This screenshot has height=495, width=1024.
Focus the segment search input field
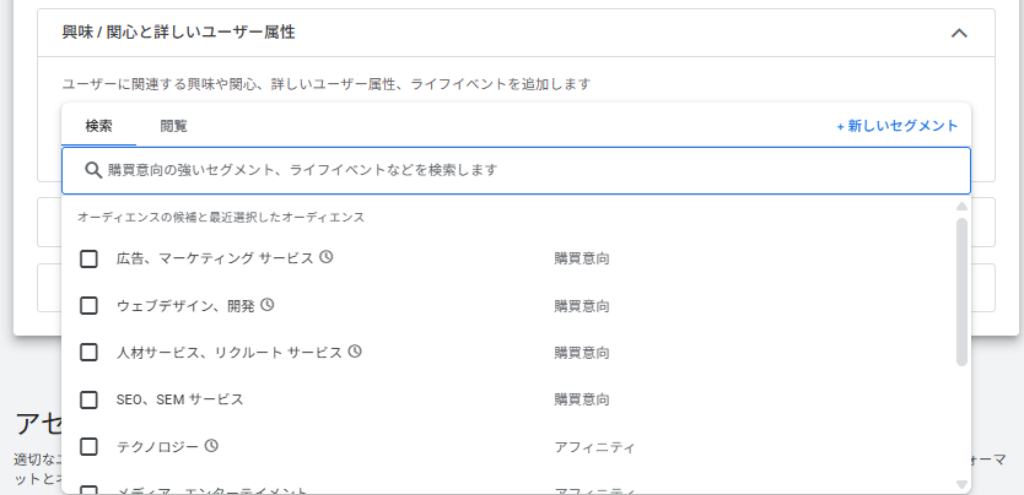click(516, 170)
